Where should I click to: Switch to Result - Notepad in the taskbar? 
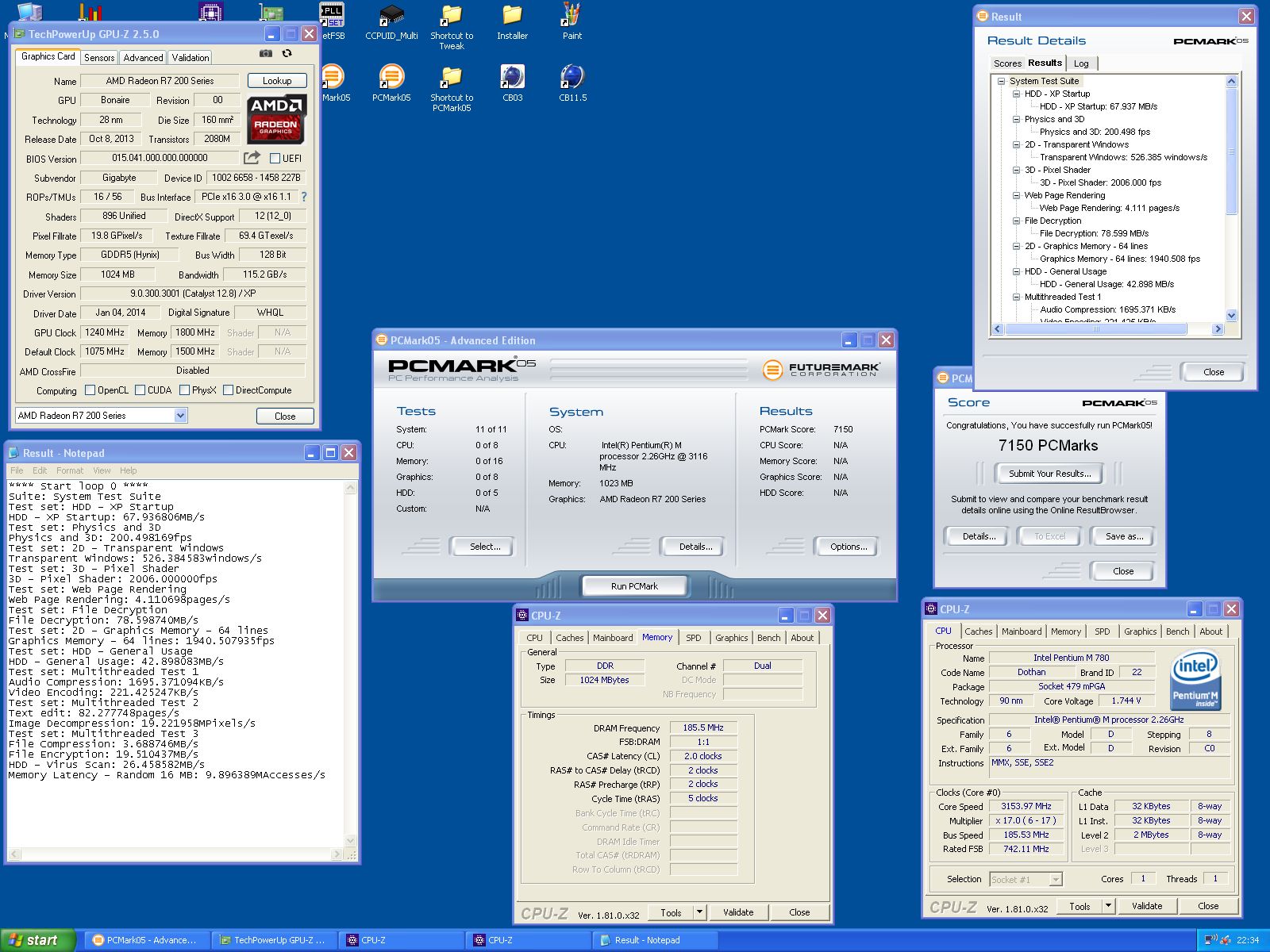click(x=656, y=940)
